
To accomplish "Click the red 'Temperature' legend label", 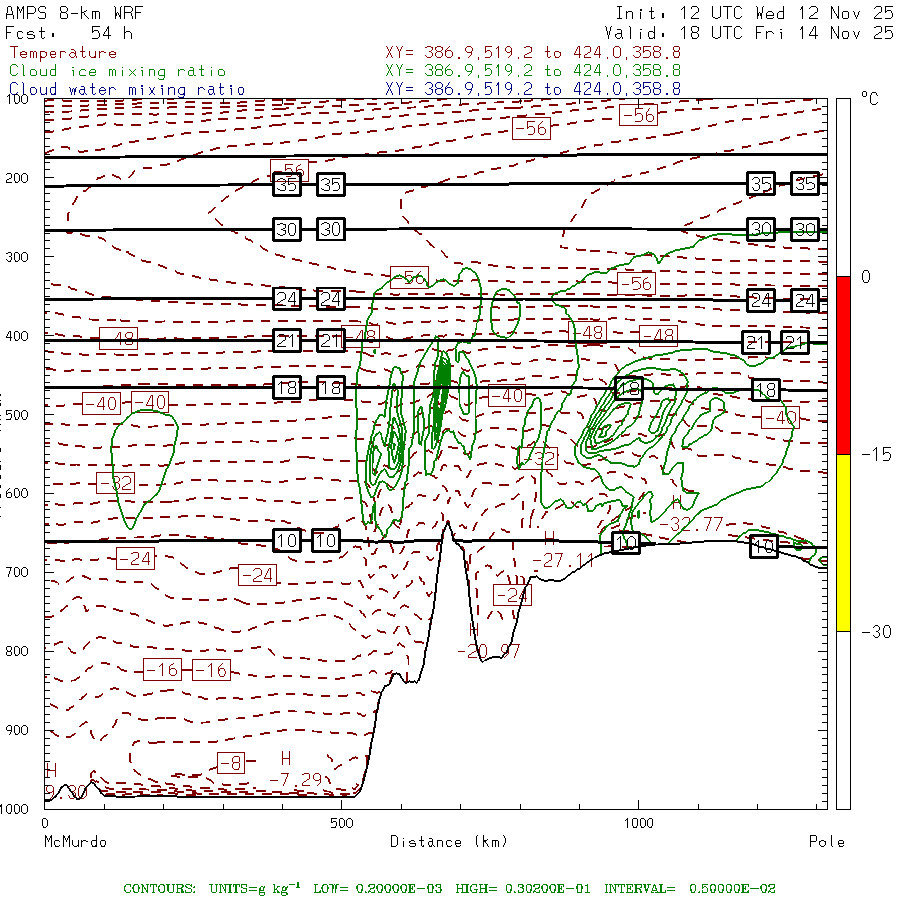I will point(63,53).
